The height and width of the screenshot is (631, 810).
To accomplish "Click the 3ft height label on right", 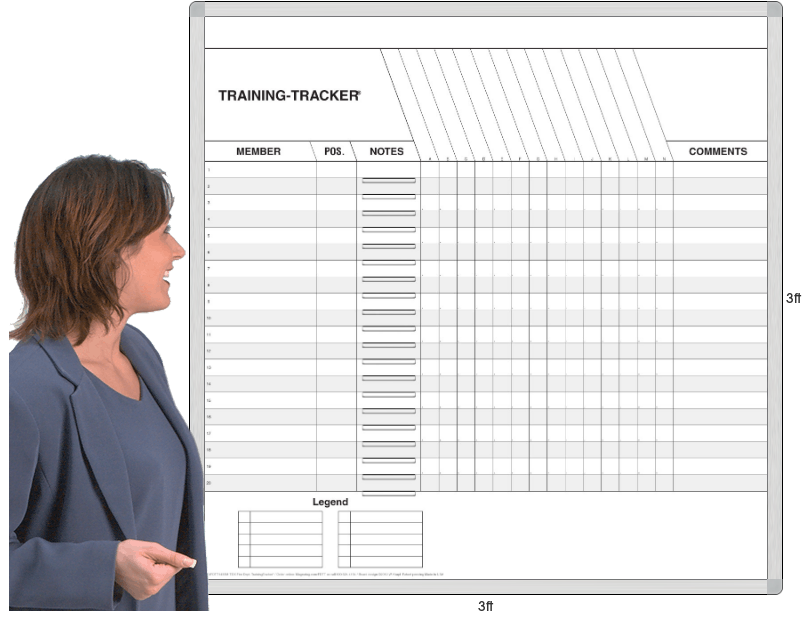I will click(792, 298).
